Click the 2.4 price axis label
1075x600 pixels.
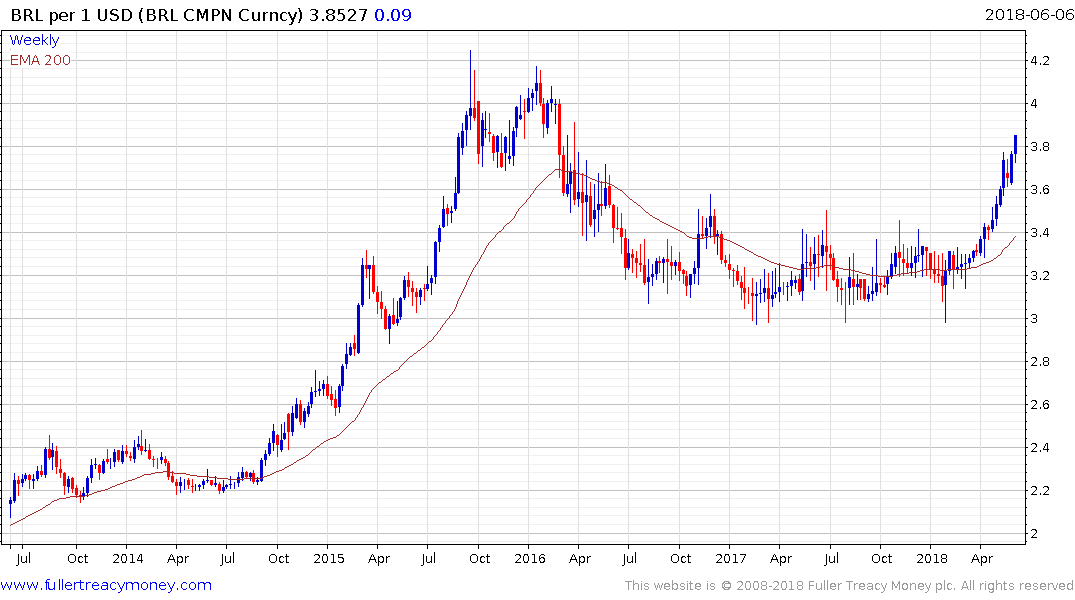1039,448
